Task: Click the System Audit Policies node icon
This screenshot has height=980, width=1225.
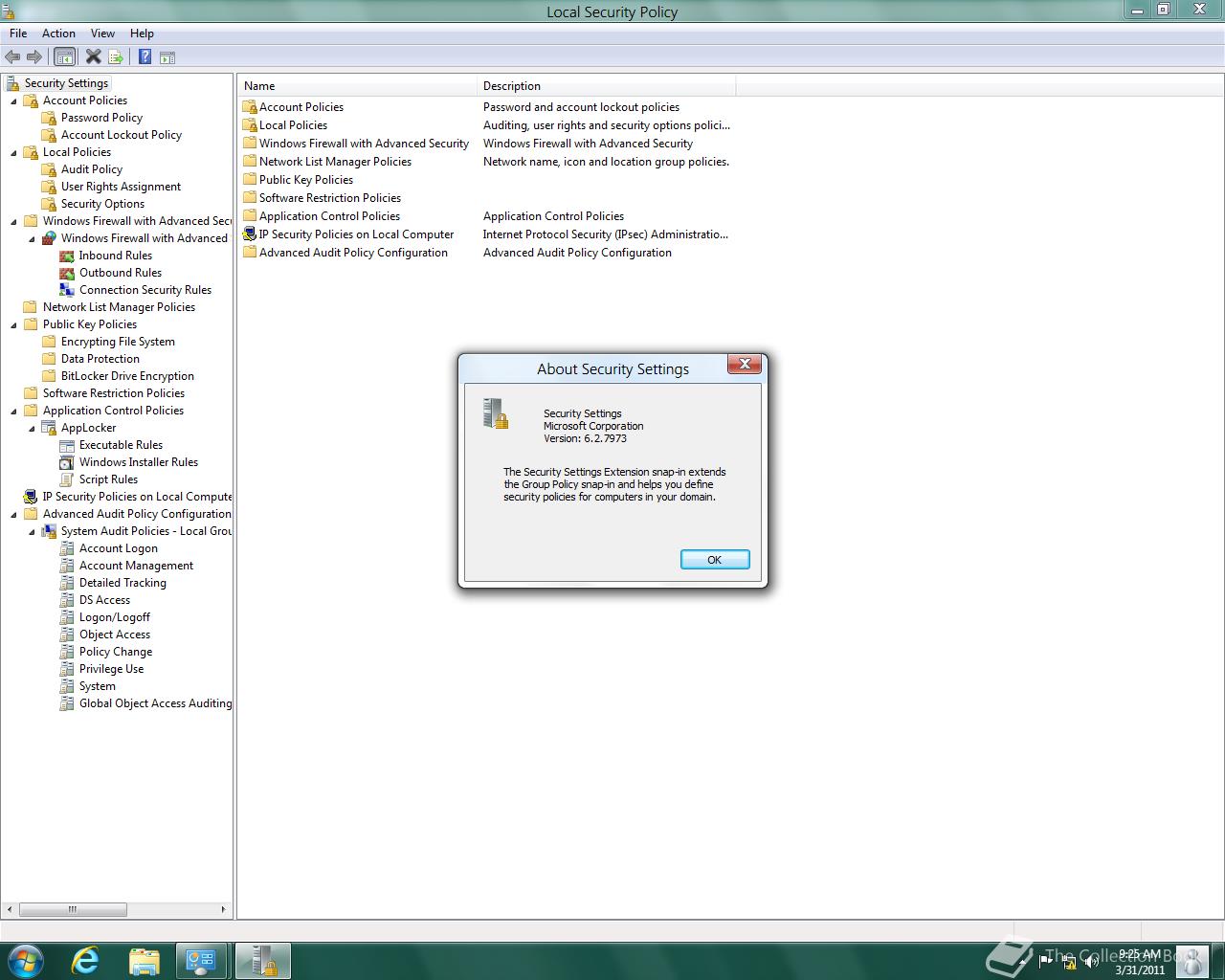Action: coord(49,531)
